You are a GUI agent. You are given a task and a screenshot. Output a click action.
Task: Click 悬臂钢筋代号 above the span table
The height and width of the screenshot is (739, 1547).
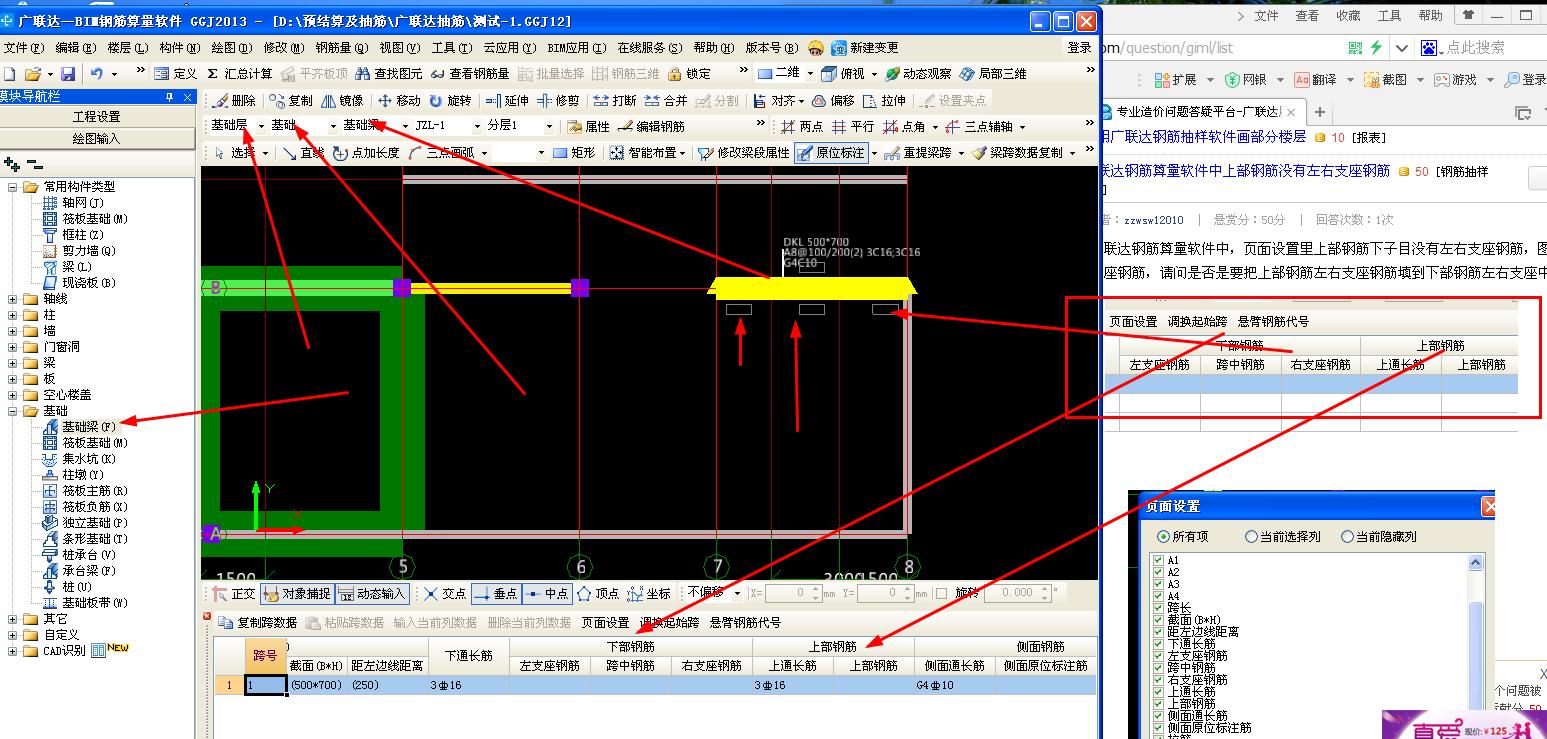pos(745,622)
